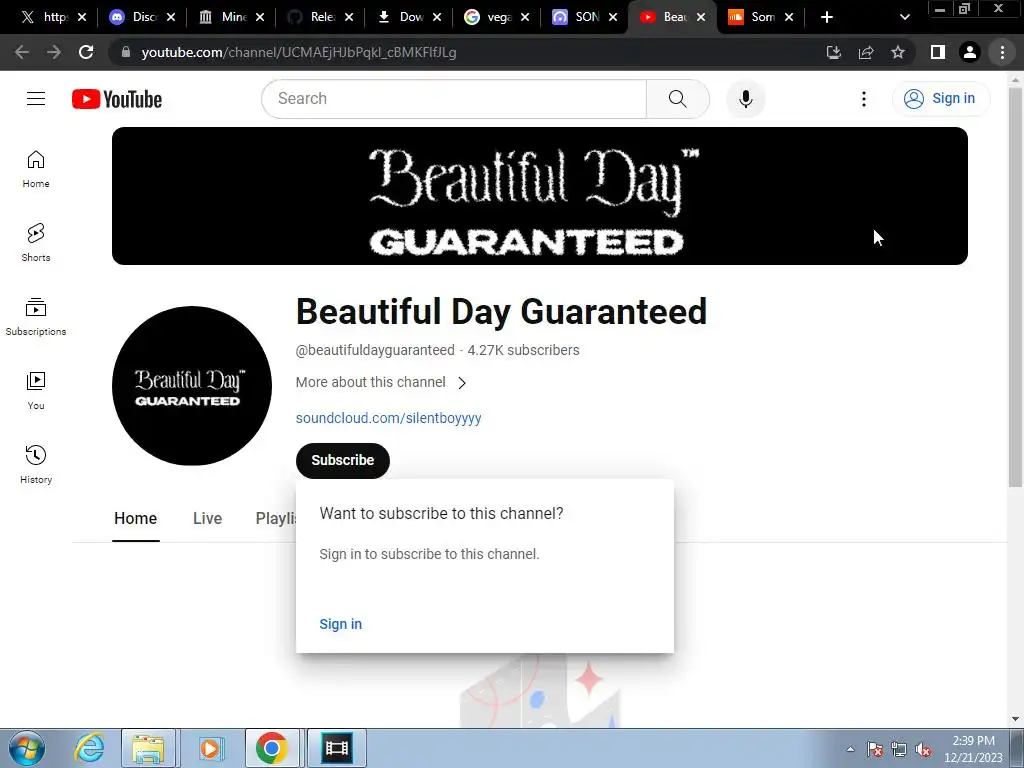Switch to the Download tab
The height and width of the screenshot is (768, 1024).
(409, 17)
